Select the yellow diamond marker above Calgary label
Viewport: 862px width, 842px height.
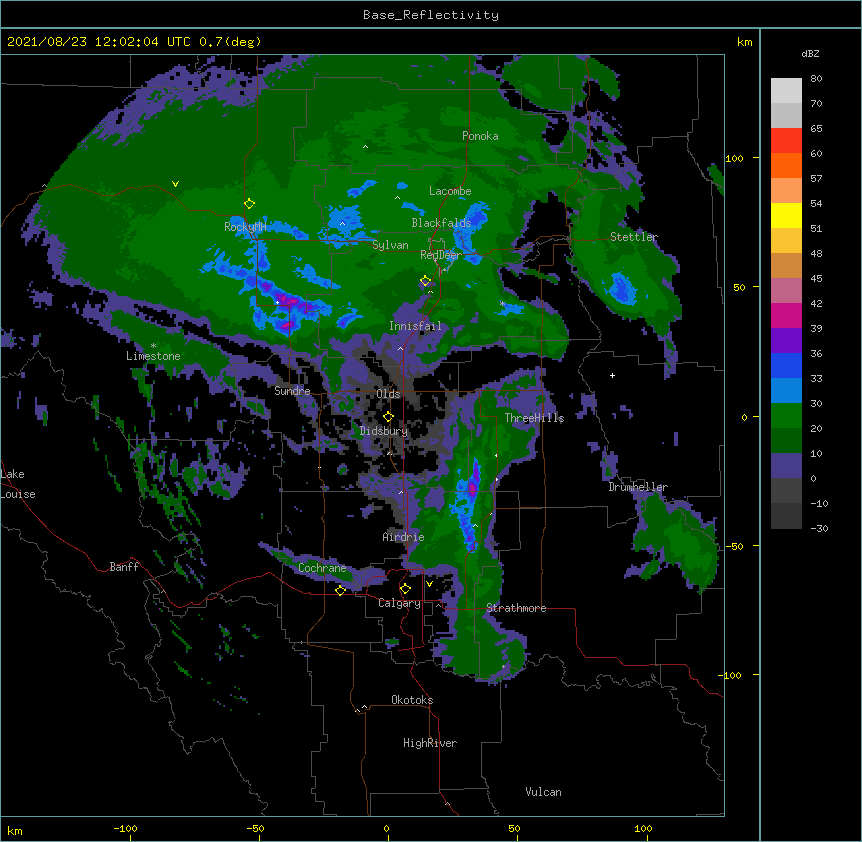point(405,589)
